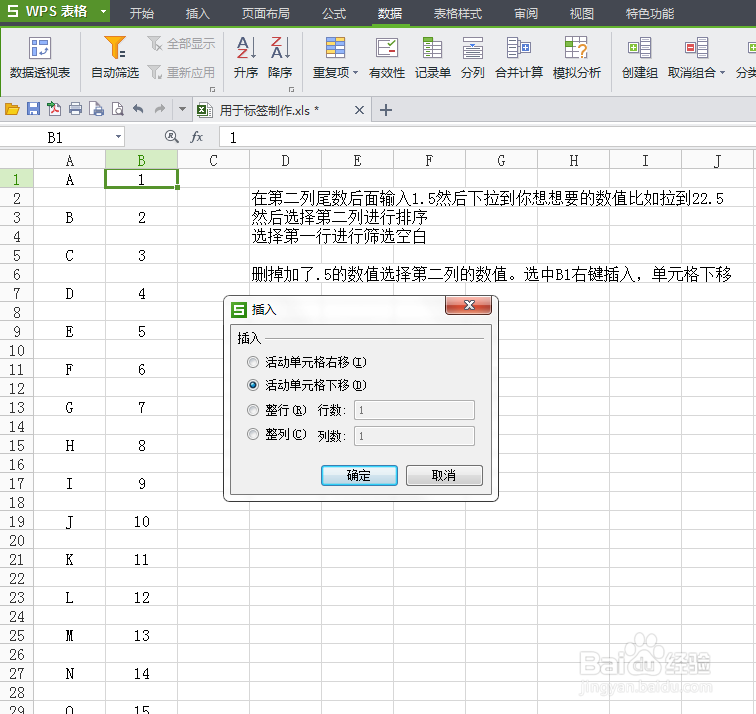This screenshot has width=756, height=714.
Task: Undo the last action
Action: (138, 109)
